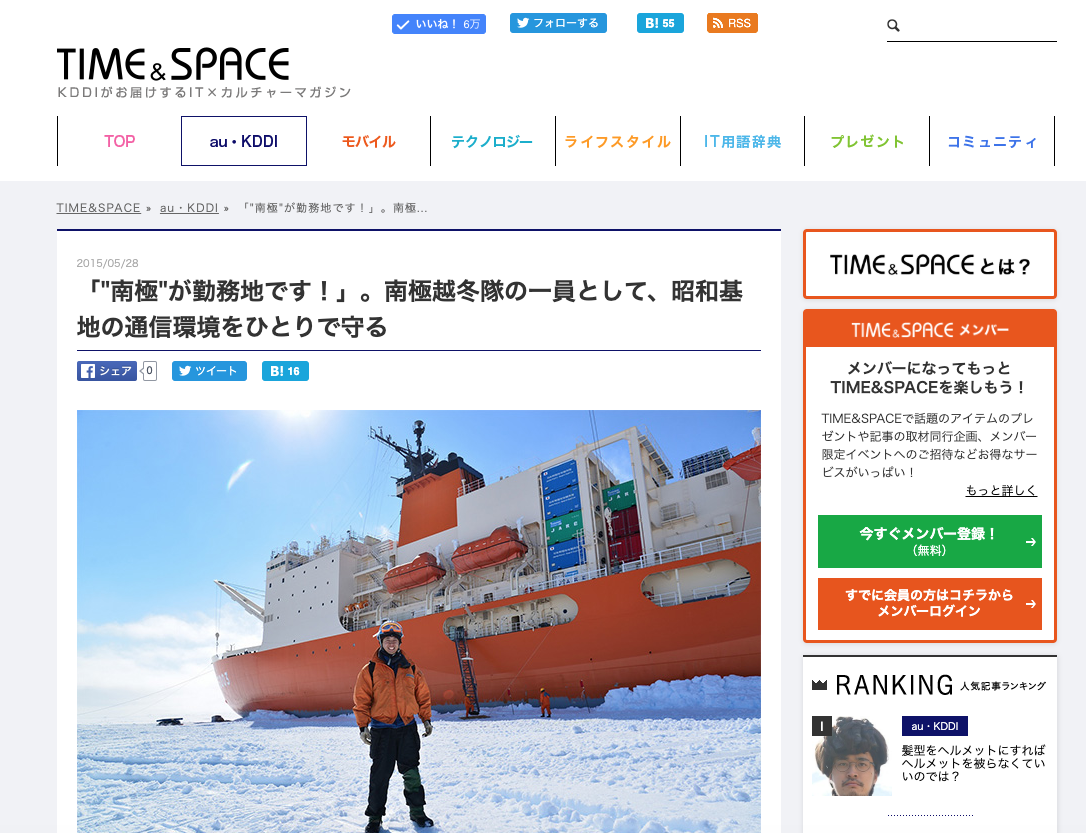The width and height of the screenshot is (1086, 833).
Task: Click the orange メンバーログイン button
Action: [929, 604]
